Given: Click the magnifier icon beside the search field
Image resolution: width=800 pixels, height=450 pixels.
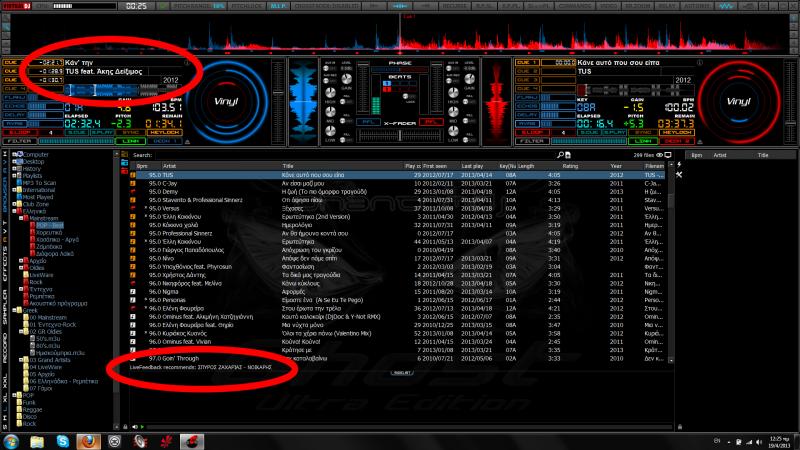Looking at the screenshot, I should tap(560, 155).
